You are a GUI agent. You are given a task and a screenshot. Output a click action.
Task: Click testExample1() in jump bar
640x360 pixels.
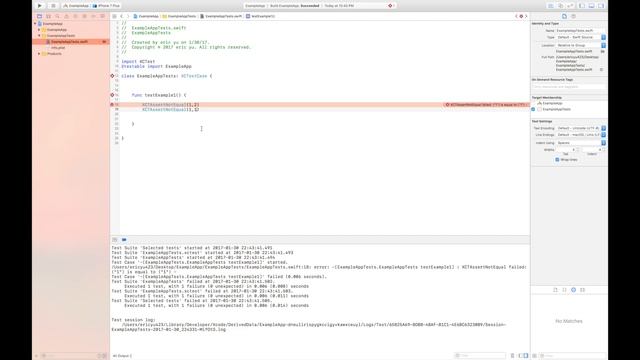260,16
